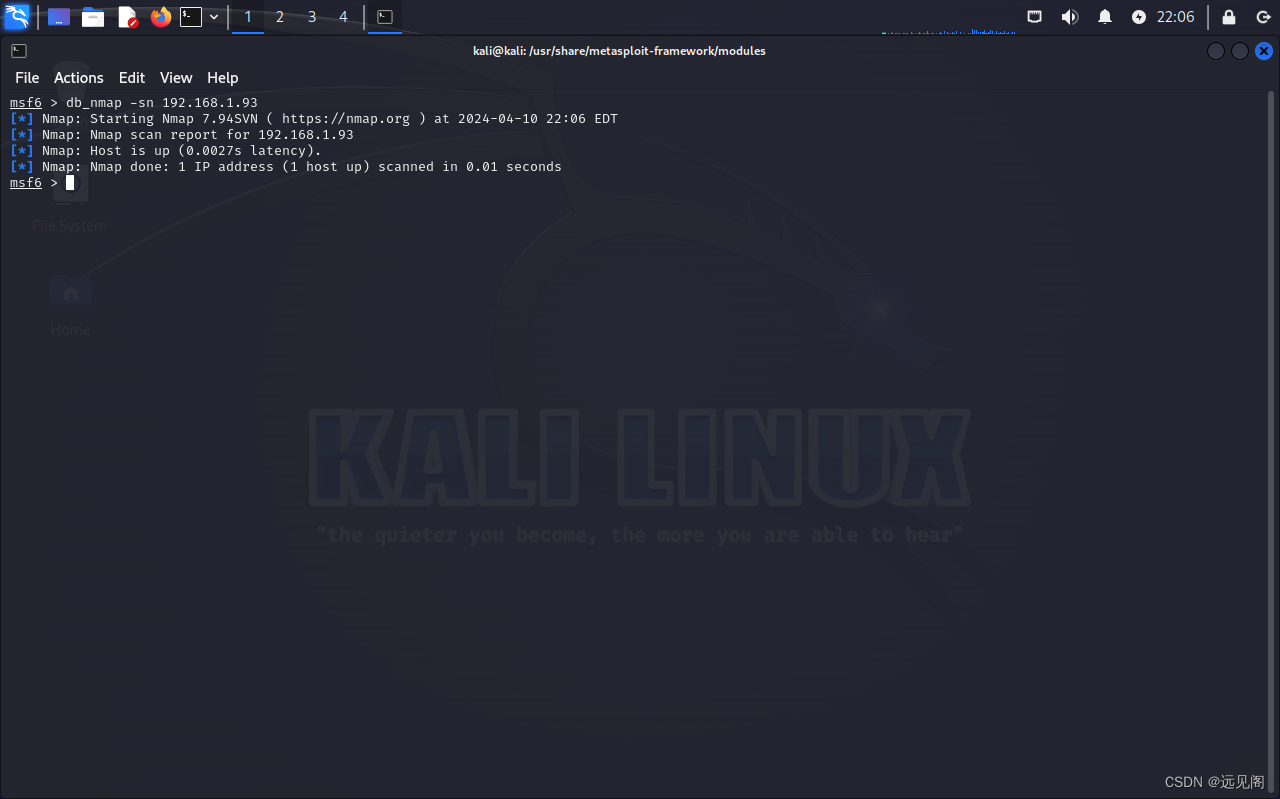The width and height of the screenshot is (1280, 799).
Task: Open the notifications bell icon
Action: [x=1105, y=17]
